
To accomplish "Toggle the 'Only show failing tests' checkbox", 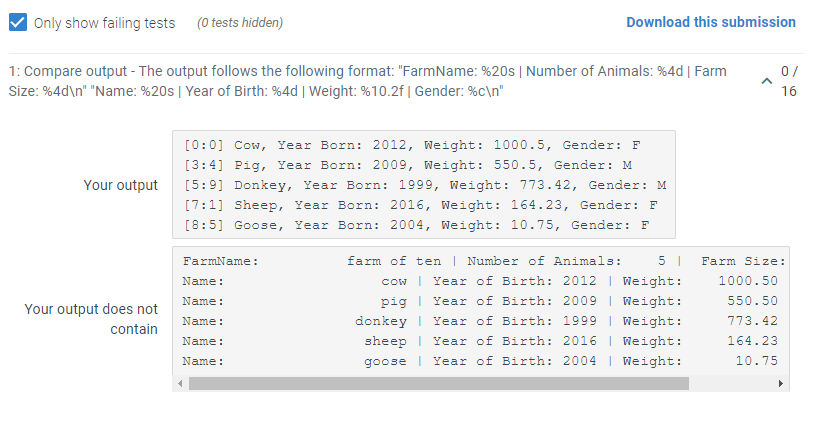I will tap(17, 22).
